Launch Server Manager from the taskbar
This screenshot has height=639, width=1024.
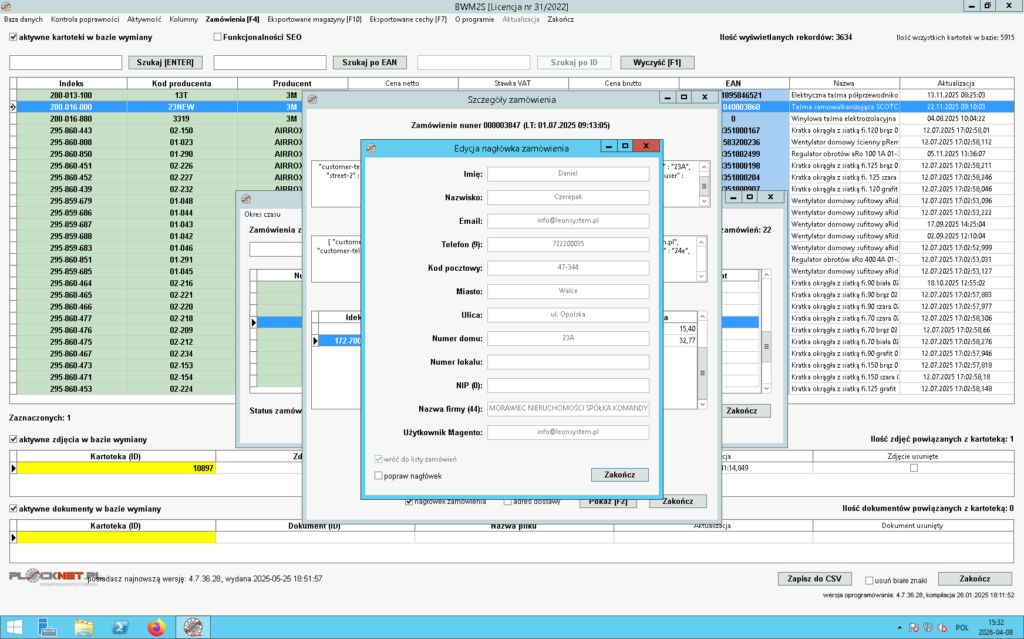tap(47, 627)
